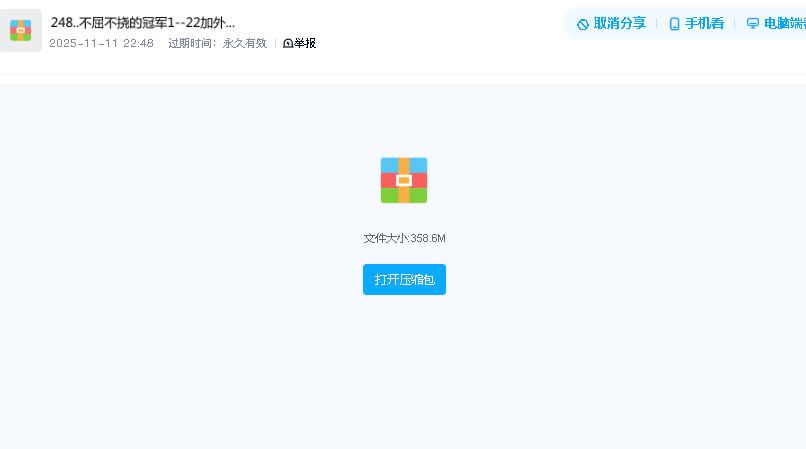Image resolution: width=806 pixels, height=449 pixels.
Task: Click the 举报 report link
Action: click(300, 43)
